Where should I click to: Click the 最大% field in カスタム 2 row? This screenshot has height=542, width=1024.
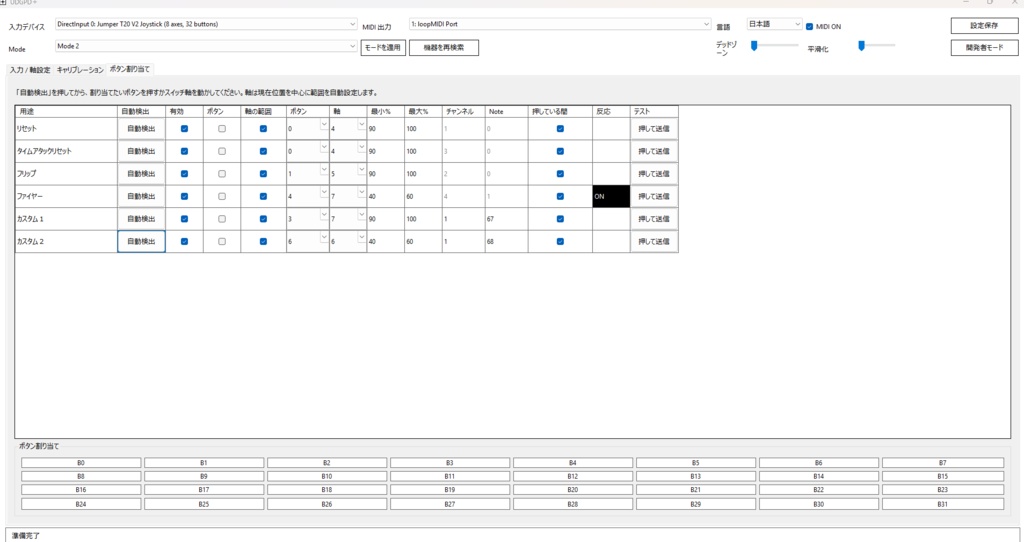pos(423,242)
